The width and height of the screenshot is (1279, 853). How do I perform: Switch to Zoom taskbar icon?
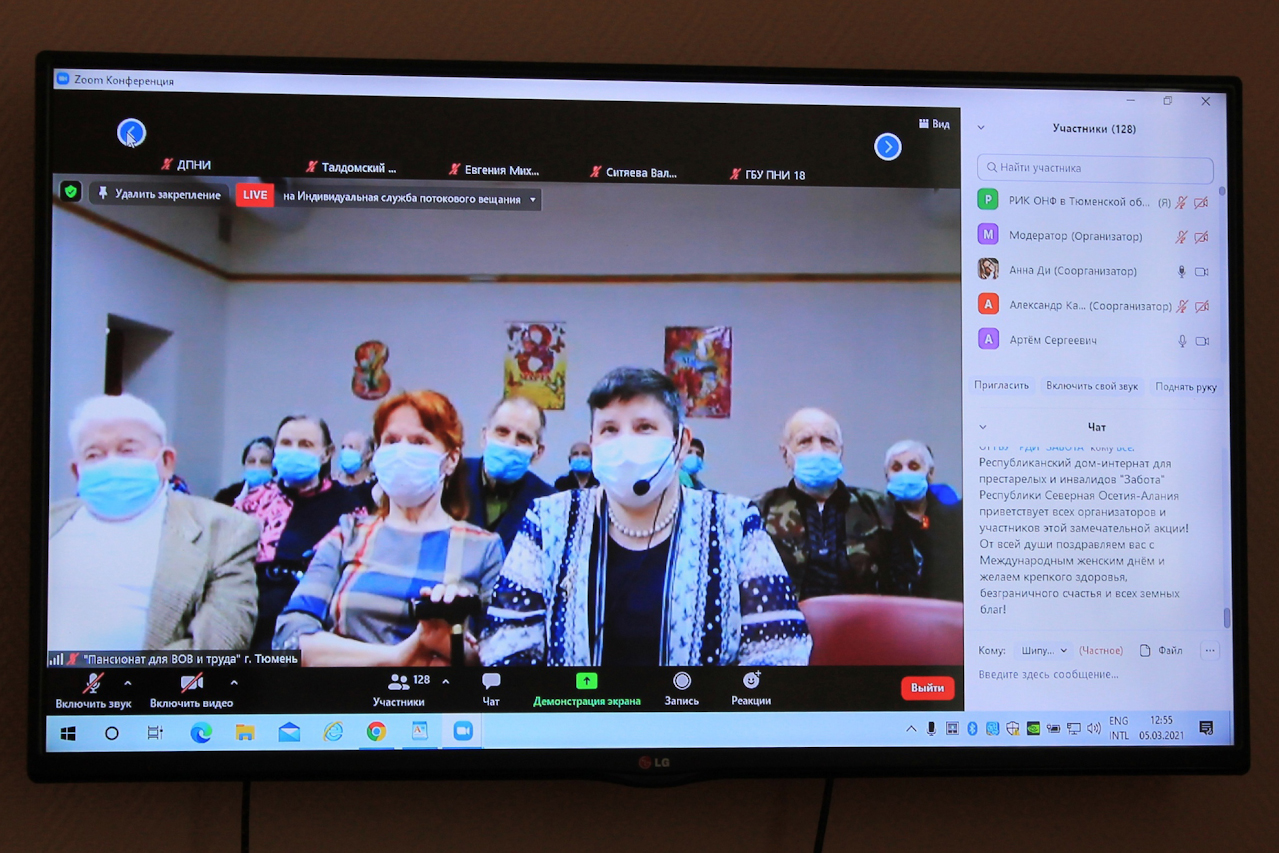pos(463,731)
